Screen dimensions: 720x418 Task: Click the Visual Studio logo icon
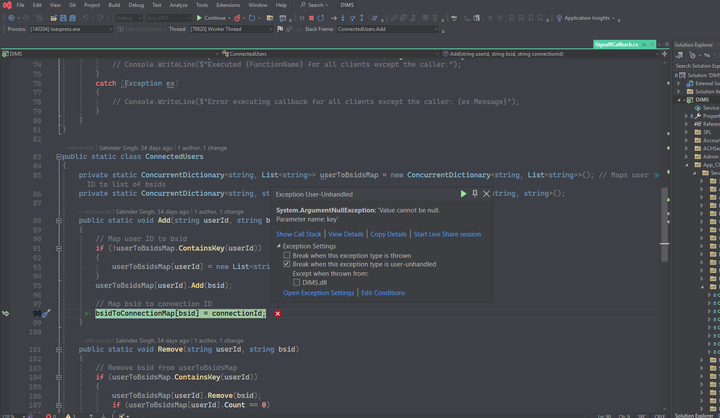tap(7, 5)
